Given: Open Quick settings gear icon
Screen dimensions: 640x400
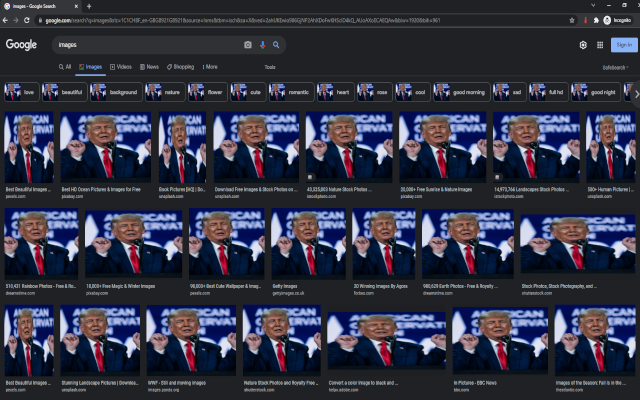Looking at the screenshot, I should tap(583, 45).
